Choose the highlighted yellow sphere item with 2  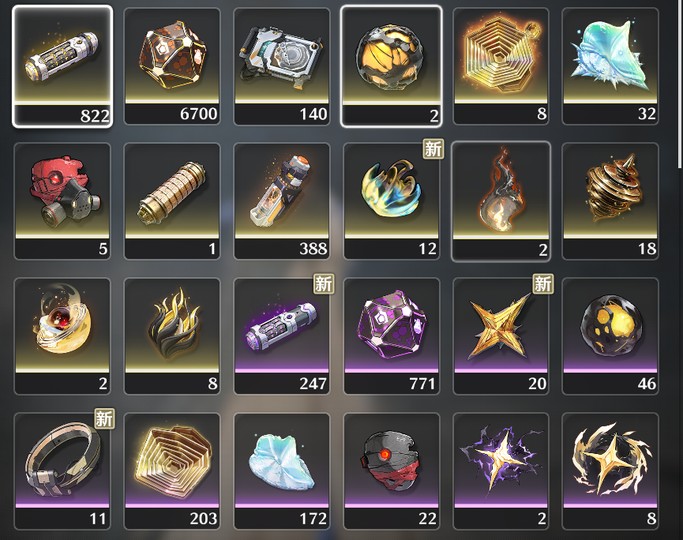(x=391, y=66)
